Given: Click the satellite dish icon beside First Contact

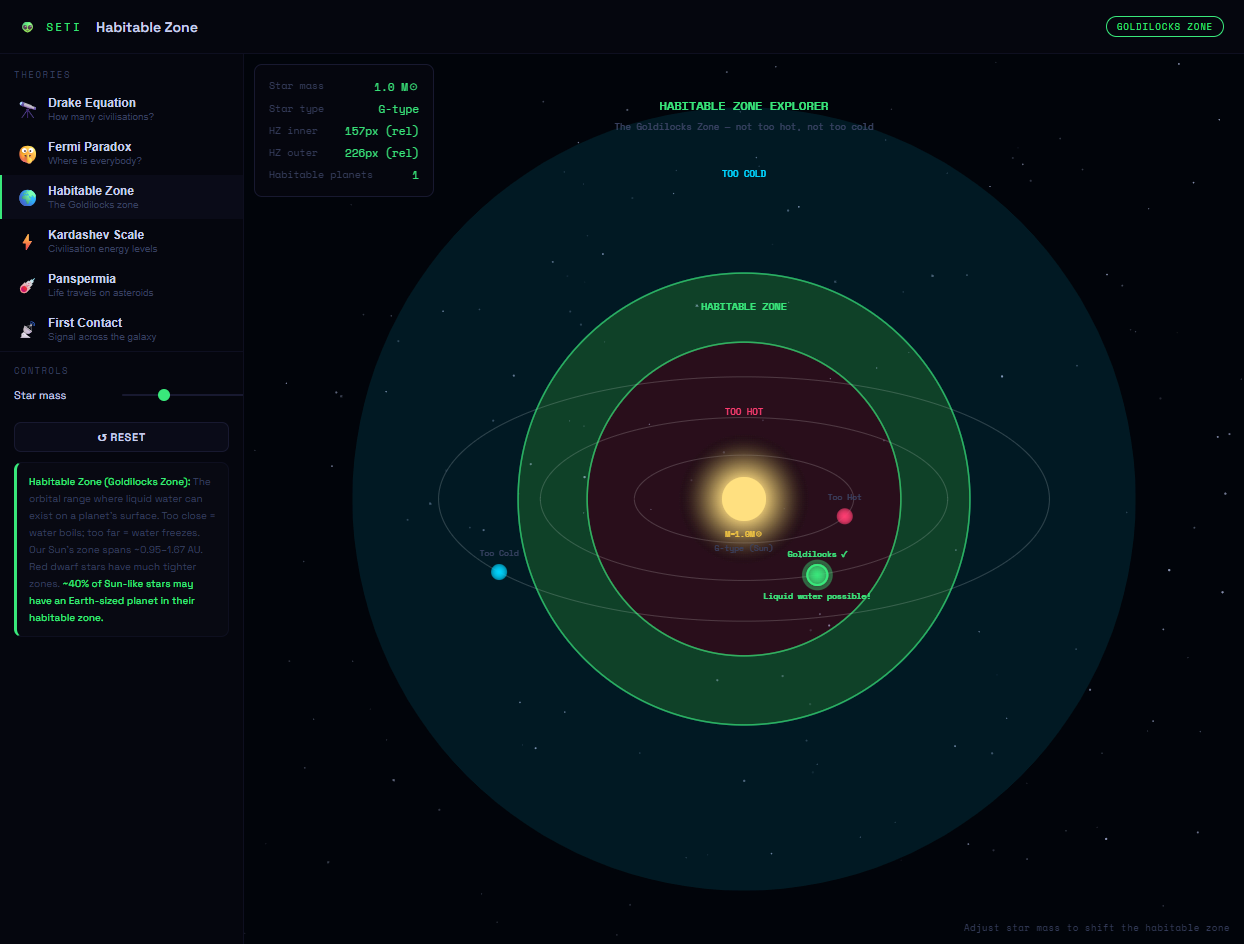Looking at the screenshot, I should 28,329.
